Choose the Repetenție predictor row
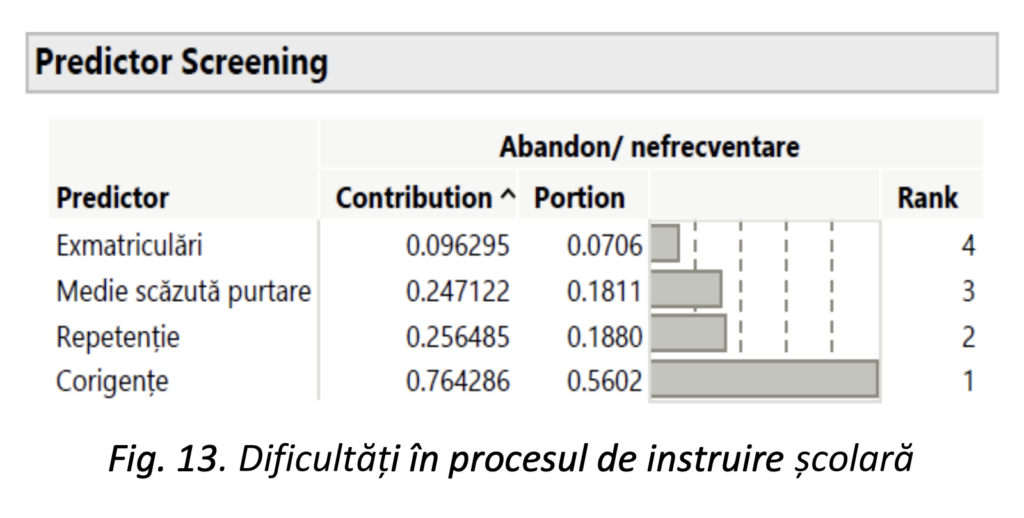This screenshot has height=518, width=1024. coord(118,337)
